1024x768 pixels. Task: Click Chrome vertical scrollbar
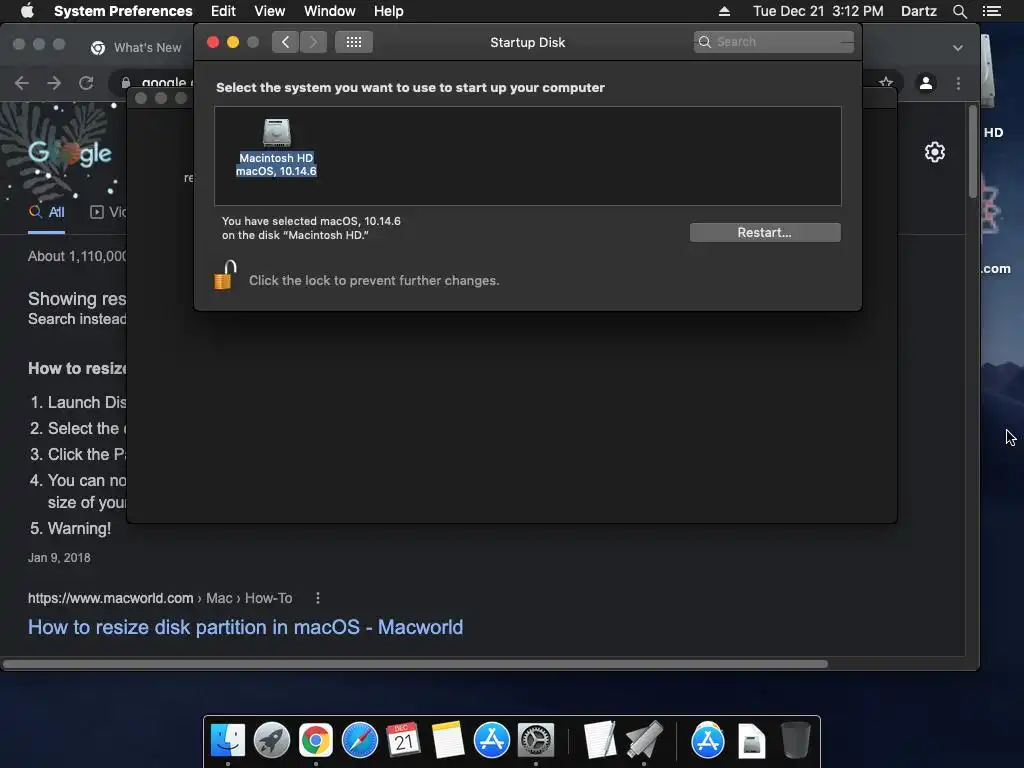(972, 152)
